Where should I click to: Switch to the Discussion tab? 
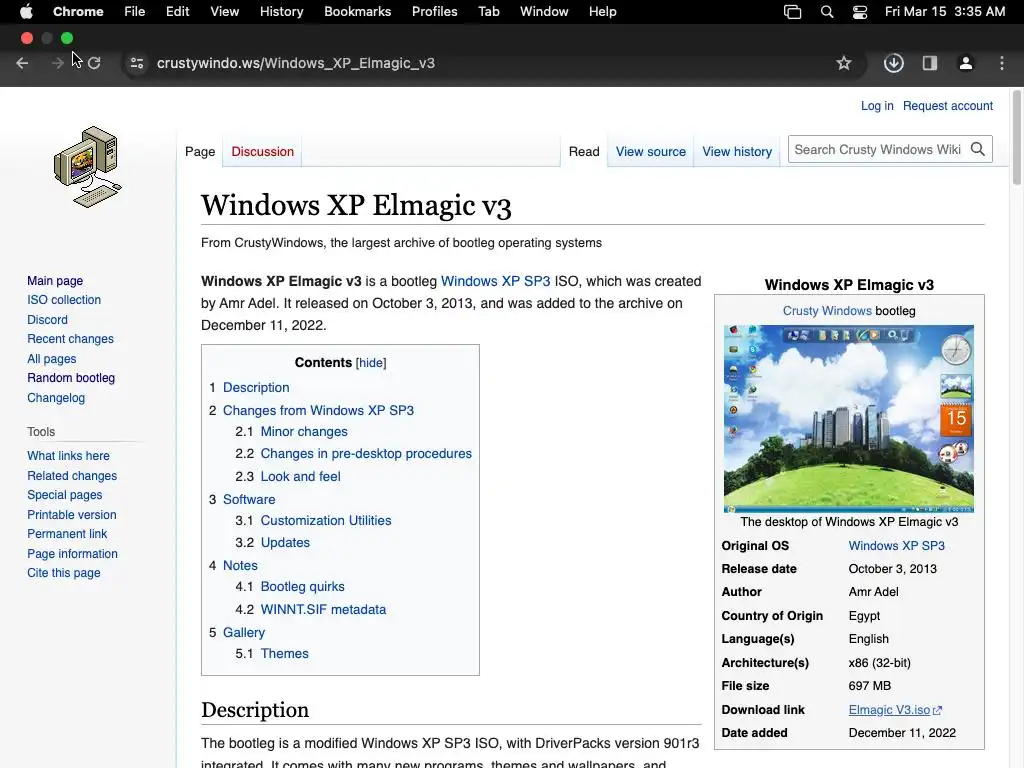pos(263,152)
